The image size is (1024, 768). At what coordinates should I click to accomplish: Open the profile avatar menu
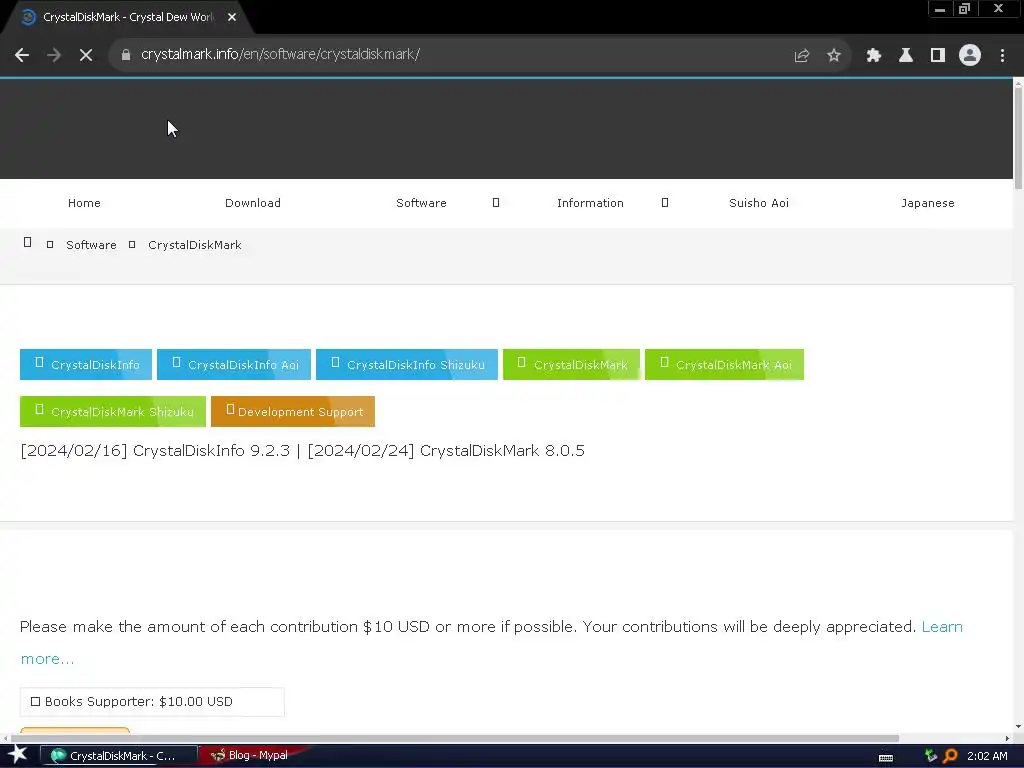coord(970,56)
